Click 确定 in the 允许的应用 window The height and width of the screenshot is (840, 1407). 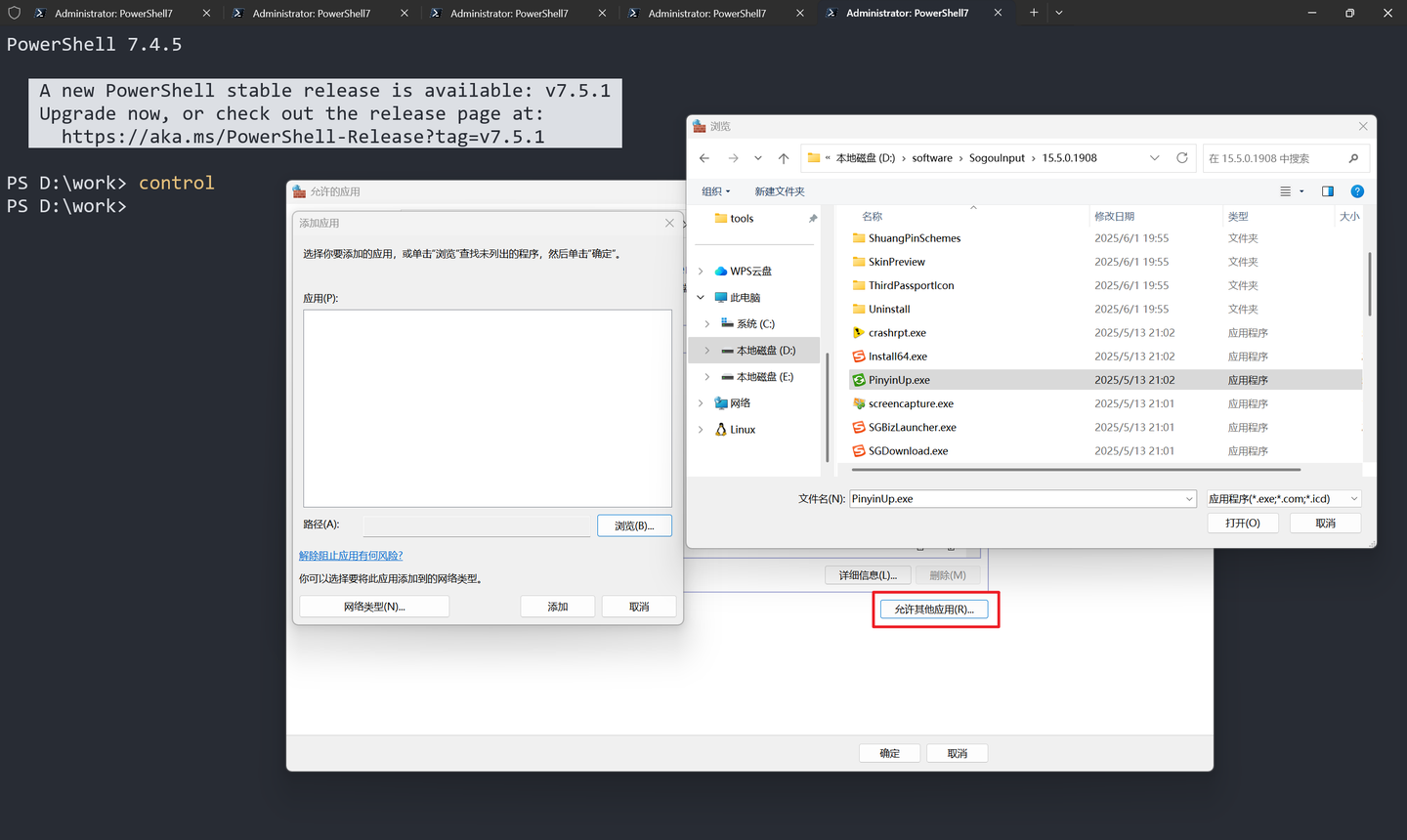tap(890, 753)
